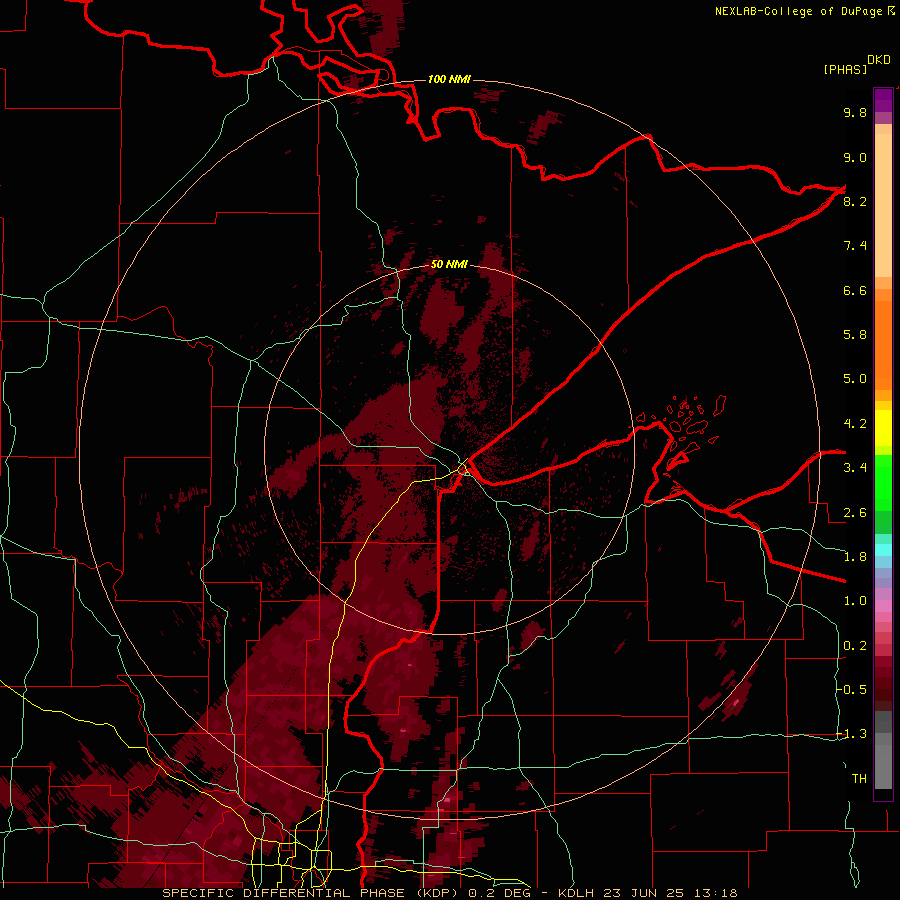Screen dimensions: 900x900
Task: Click the 5.8 scale value
Action: (x=855, y=335)
